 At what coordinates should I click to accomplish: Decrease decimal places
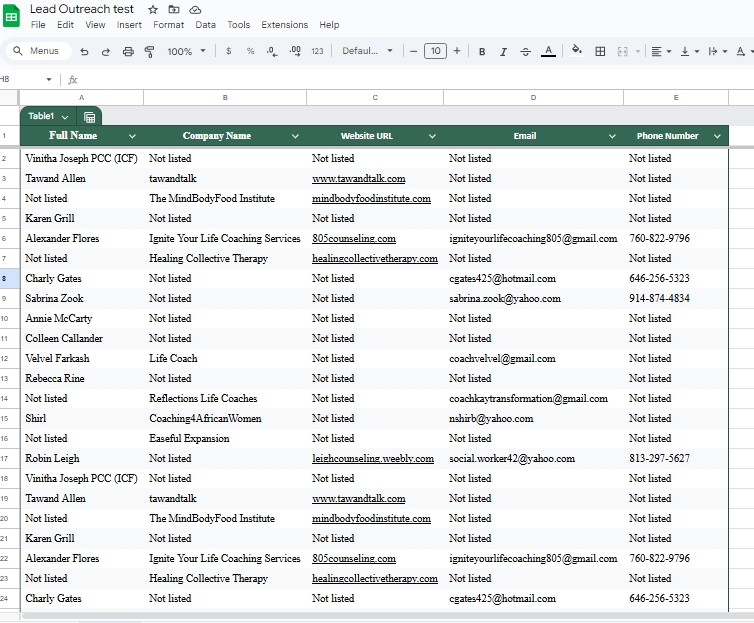tap(272, 51)
